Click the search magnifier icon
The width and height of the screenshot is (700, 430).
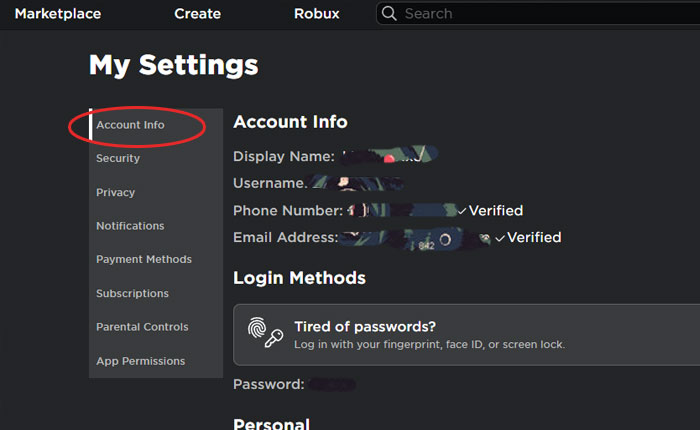coord(390,14)
